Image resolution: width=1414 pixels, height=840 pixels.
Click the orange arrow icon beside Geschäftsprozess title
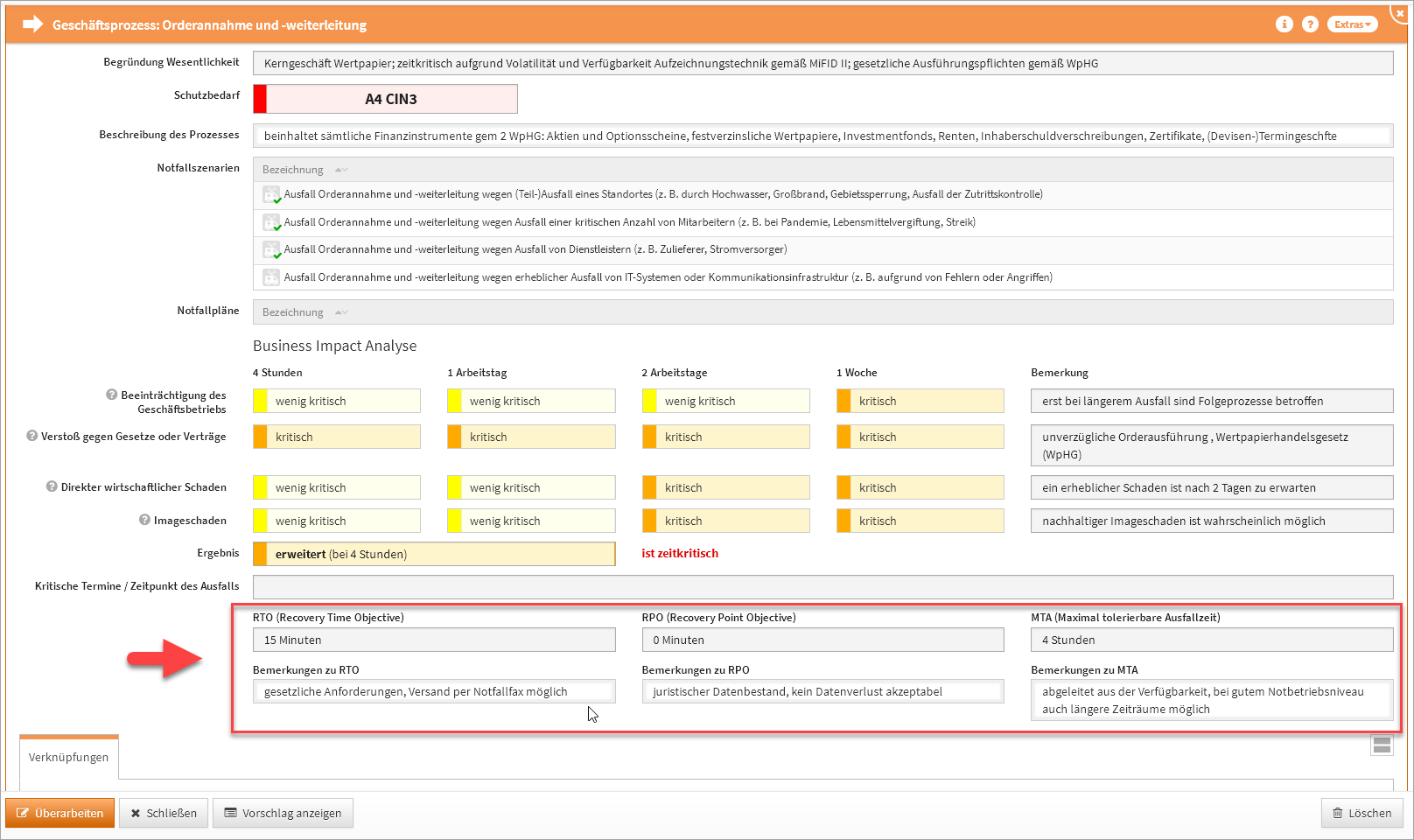[32, 24]
